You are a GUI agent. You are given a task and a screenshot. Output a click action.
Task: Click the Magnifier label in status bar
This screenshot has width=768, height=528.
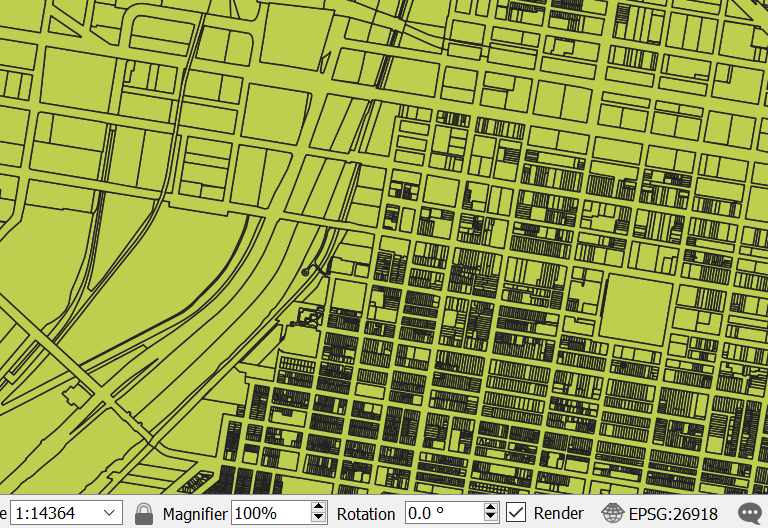coord(194,513)
